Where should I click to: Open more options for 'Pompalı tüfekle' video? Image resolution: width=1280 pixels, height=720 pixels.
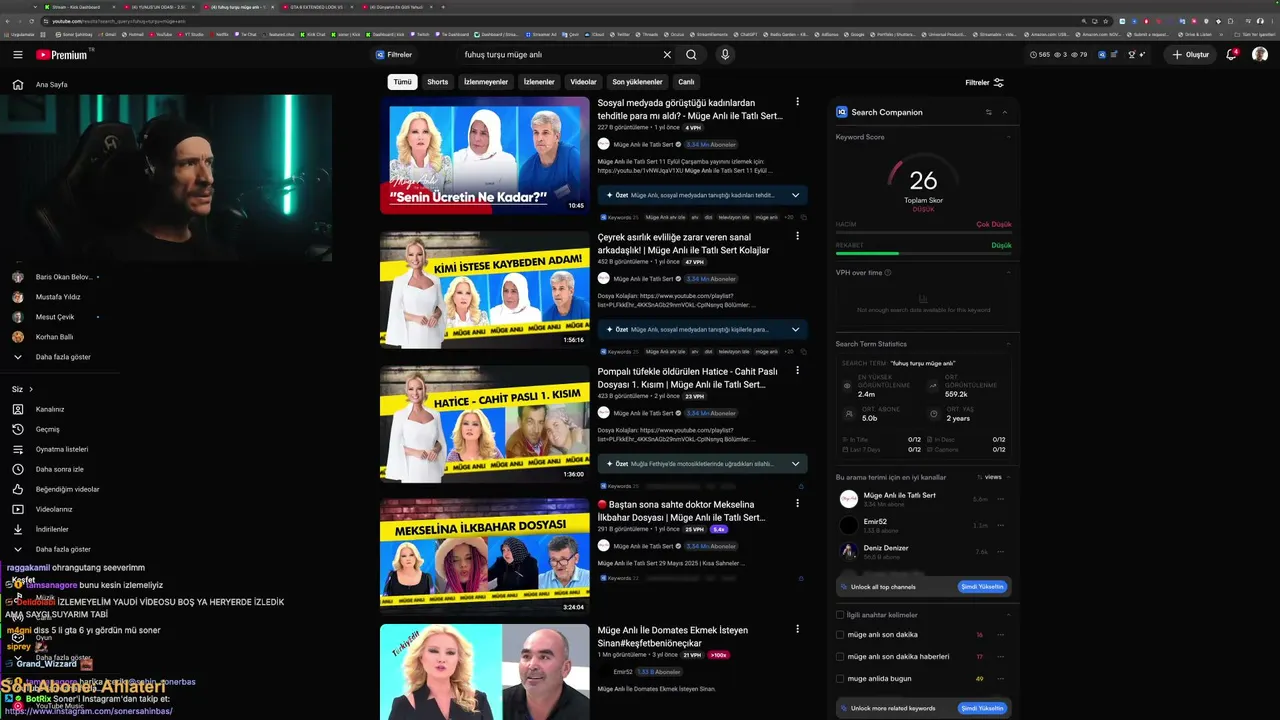click(x=797, y=370)
